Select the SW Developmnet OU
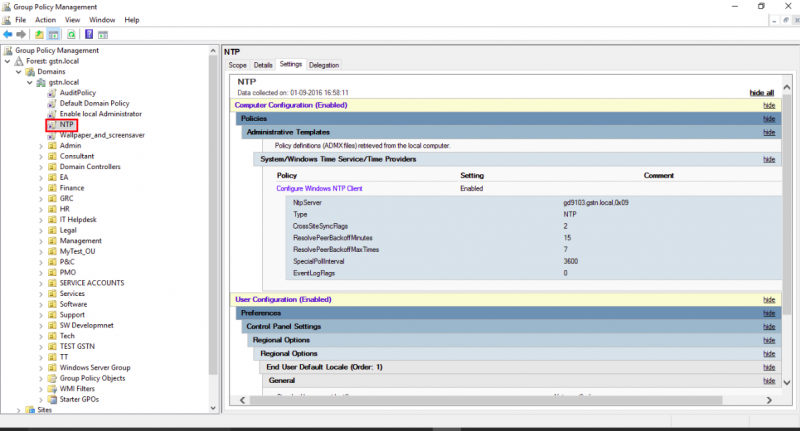 [x=87, y=325]
